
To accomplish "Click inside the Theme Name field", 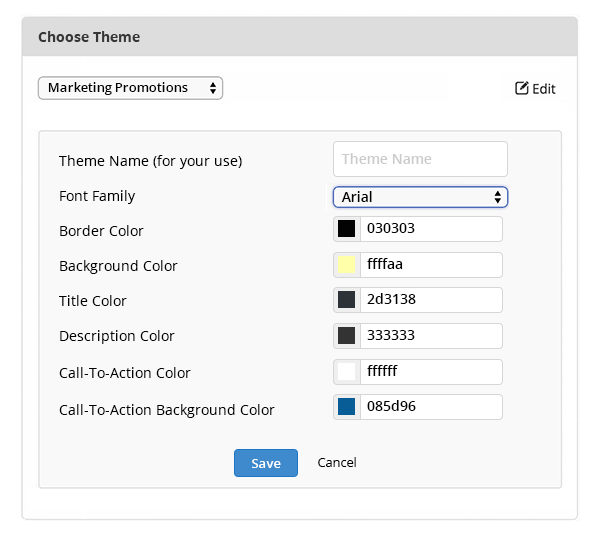I will point(420,159).
